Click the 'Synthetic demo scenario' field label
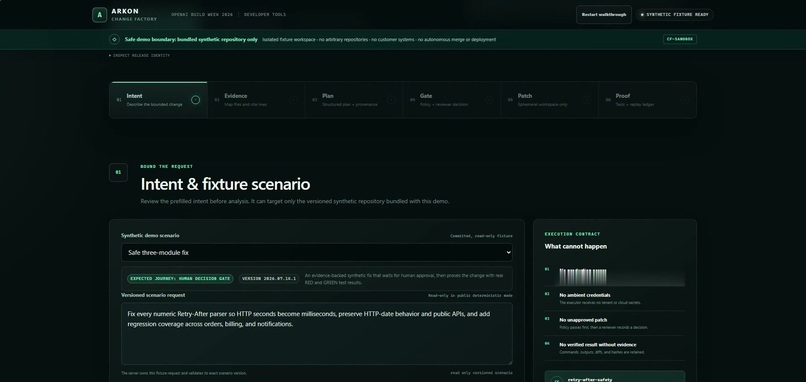 point(150,235)
